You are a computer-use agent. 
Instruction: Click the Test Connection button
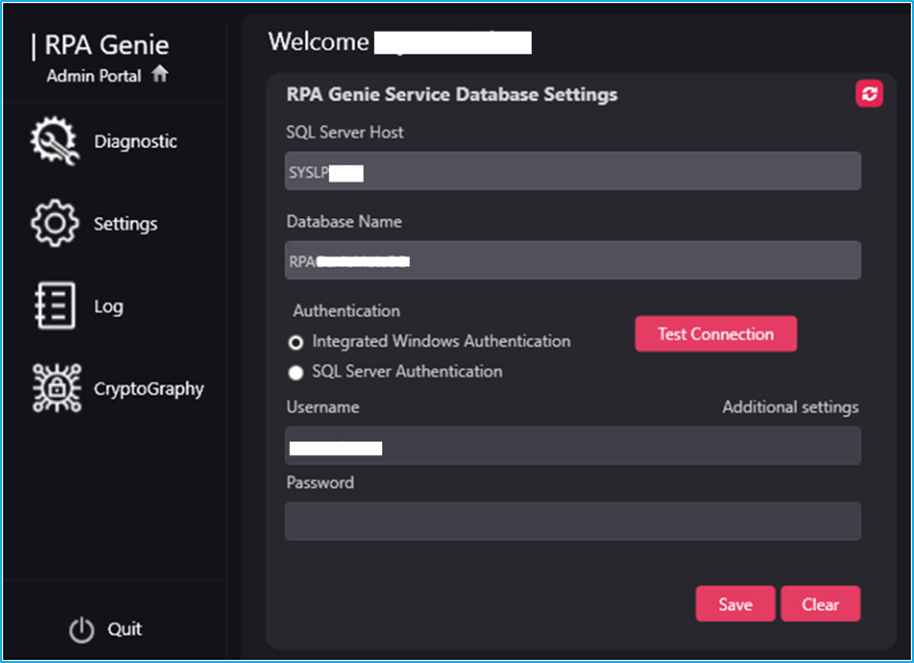click(x=716, y=334)
